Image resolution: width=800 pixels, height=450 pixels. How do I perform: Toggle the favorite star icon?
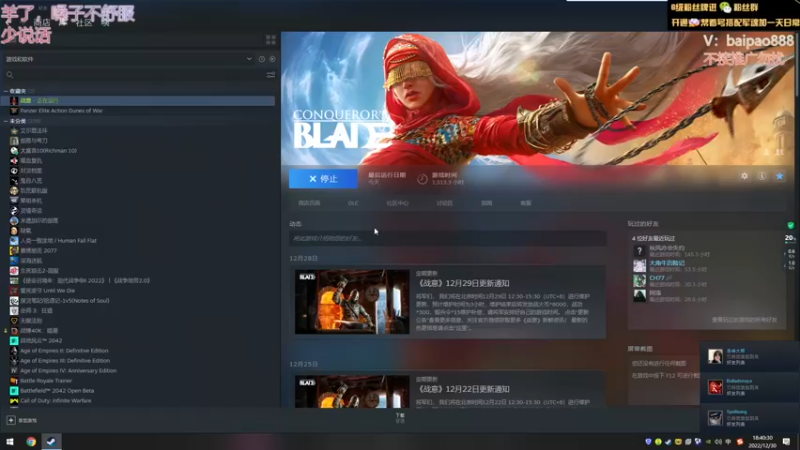click(780, 176)
